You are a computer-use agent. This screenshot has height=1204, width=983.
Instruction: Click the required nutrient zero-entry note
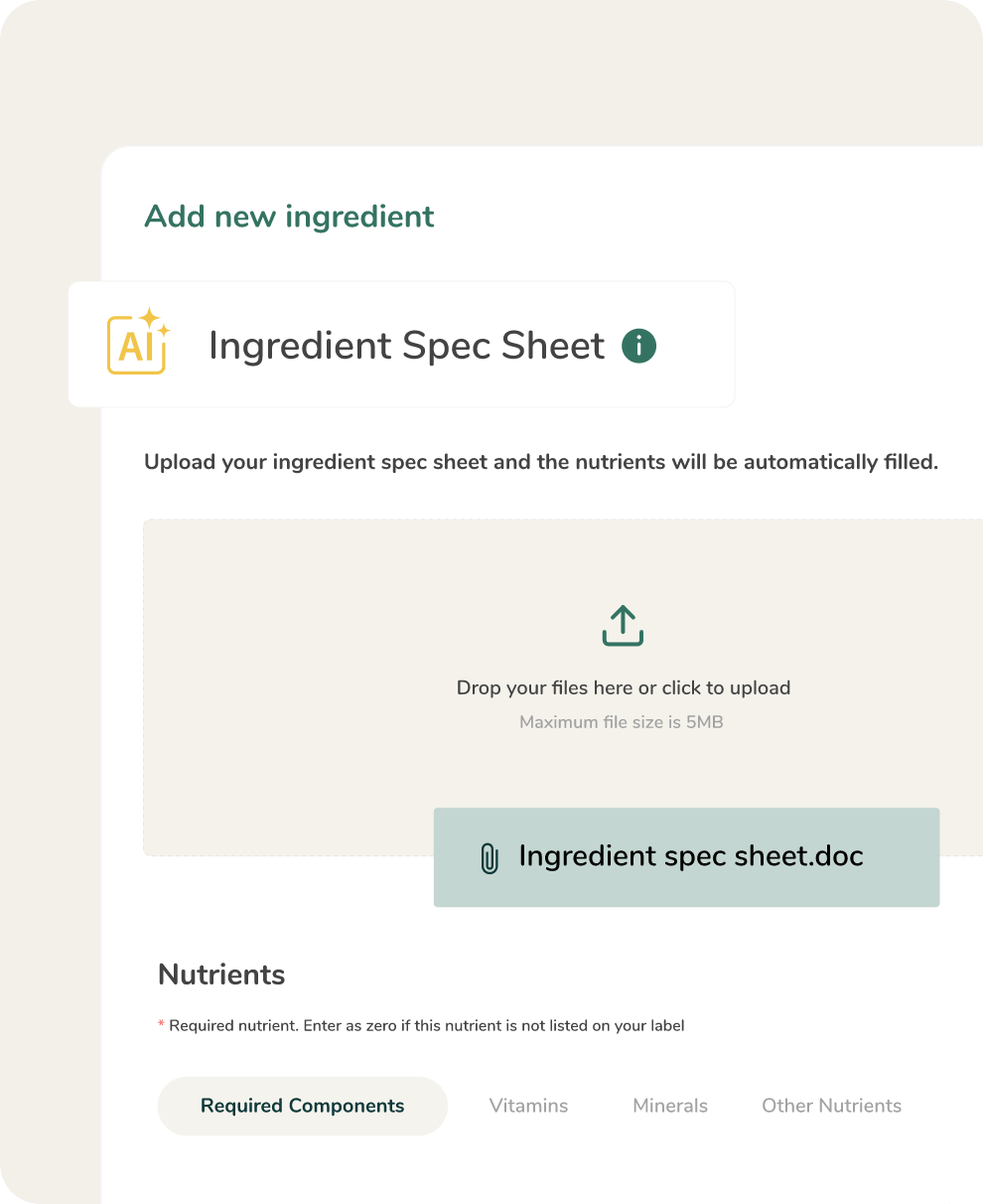point(426,1025)
